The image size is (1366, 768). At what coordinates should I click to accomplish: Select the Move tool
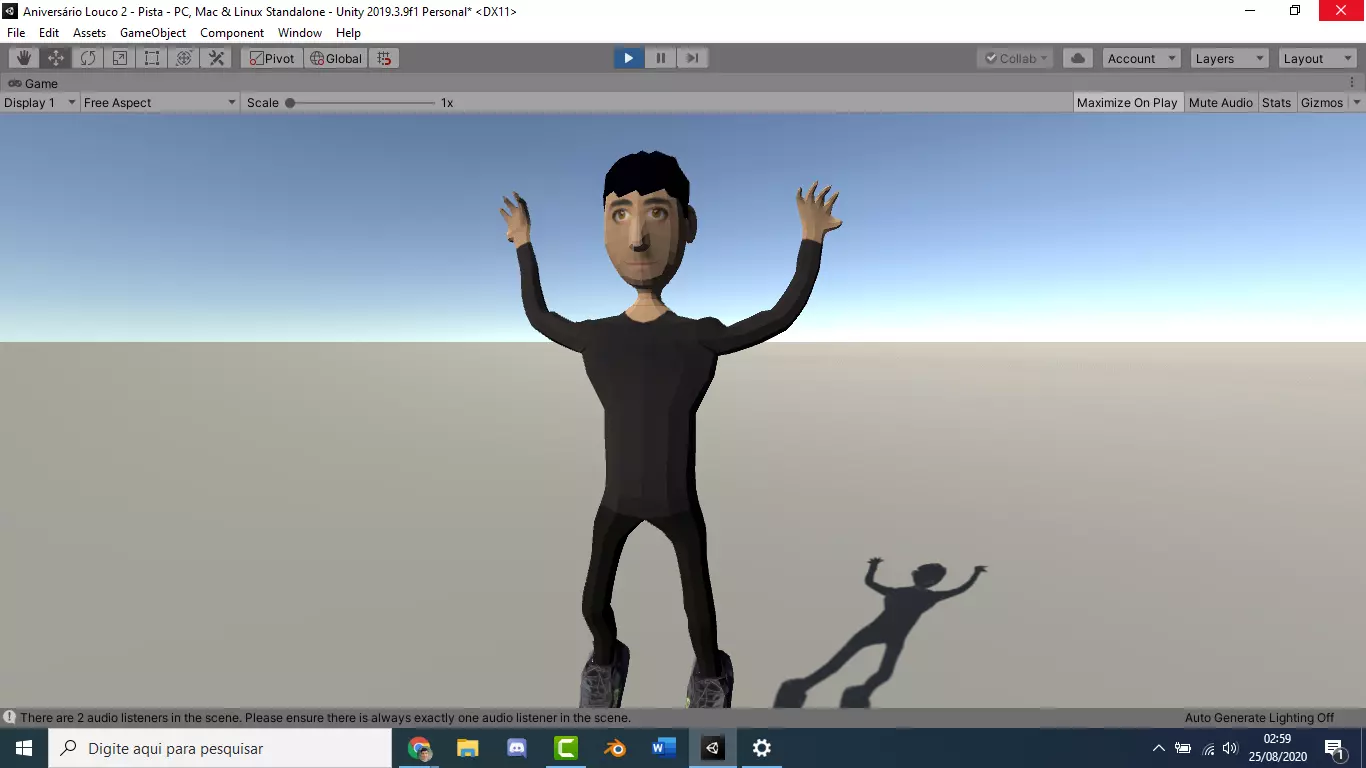coord(56,58)
